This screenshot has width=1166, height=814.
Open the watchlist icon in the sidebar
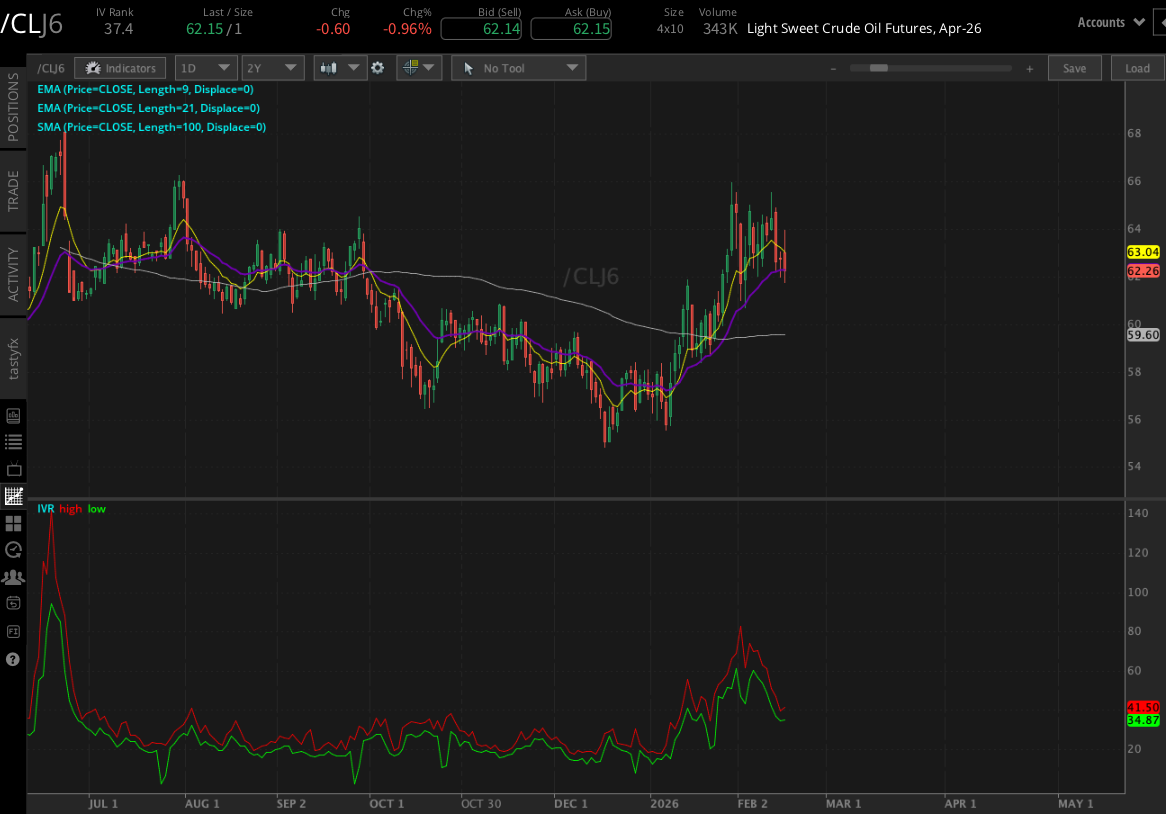tap(13, 441)
